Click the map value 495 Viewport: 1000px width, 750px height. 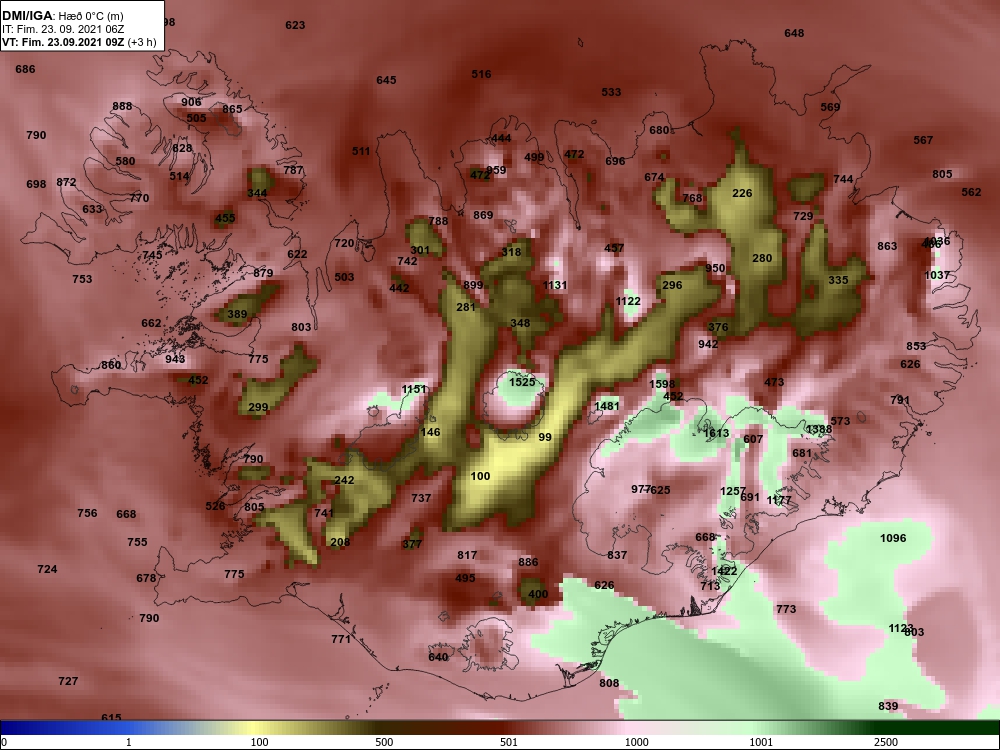(465, 578)
